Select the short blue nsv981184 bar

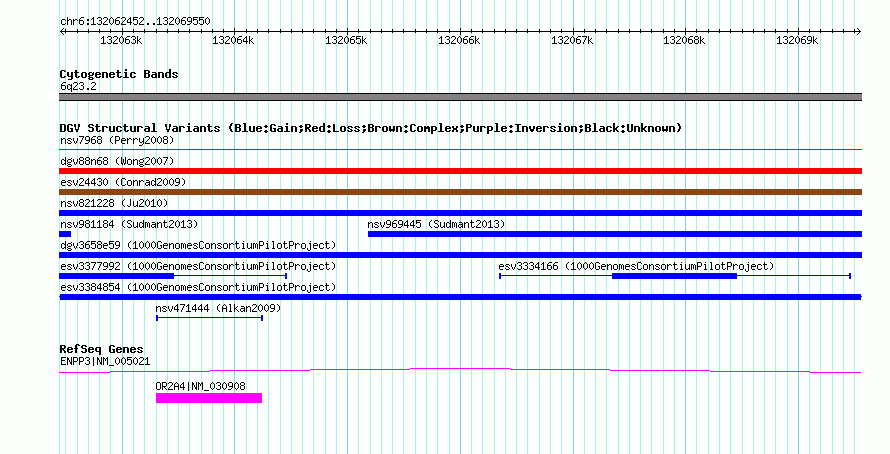(x=65, y=234)
